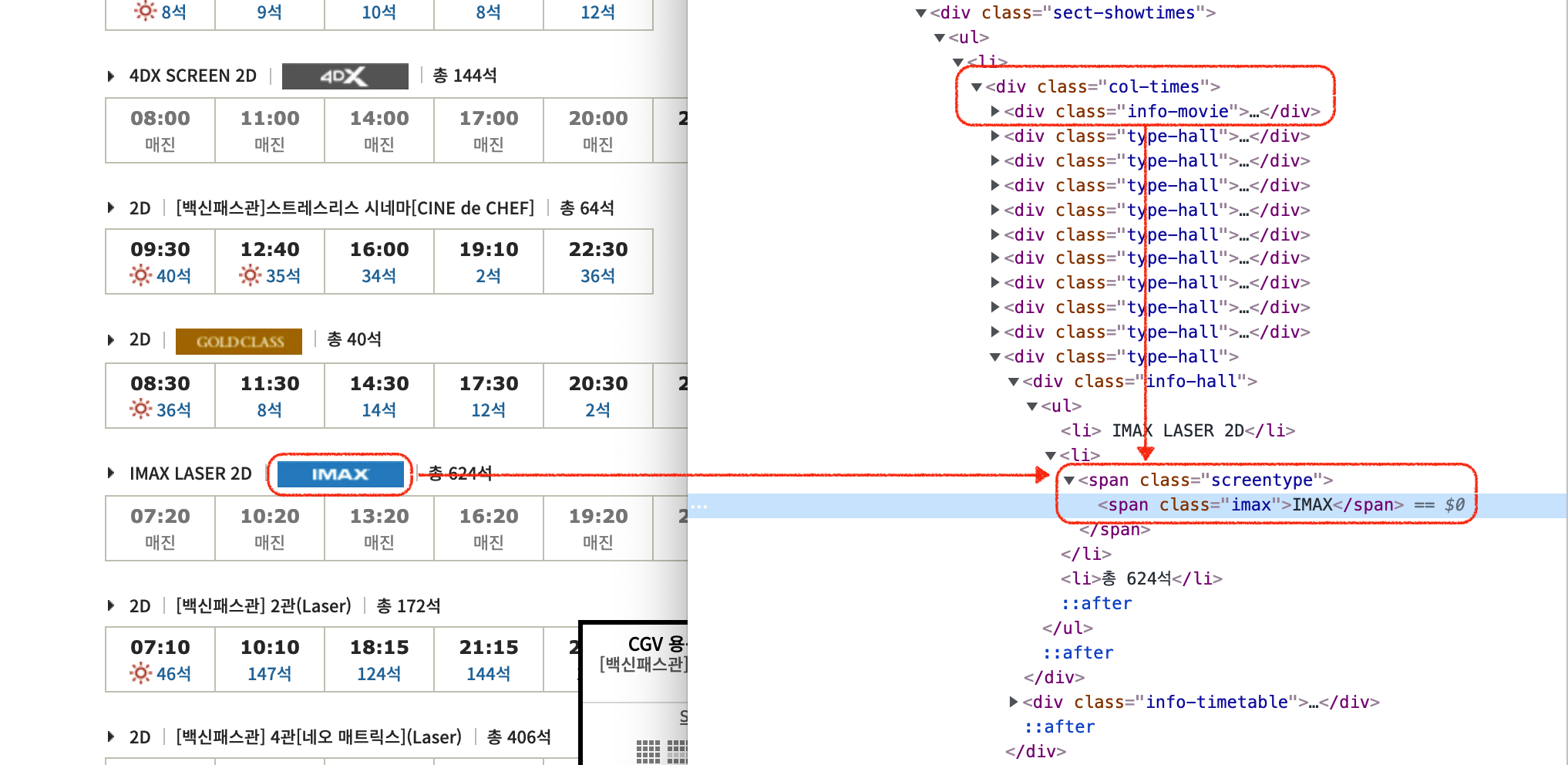Expand the GOLD CLASS hall arrow
Screen dimensions: 1568x765
point(111,340)
